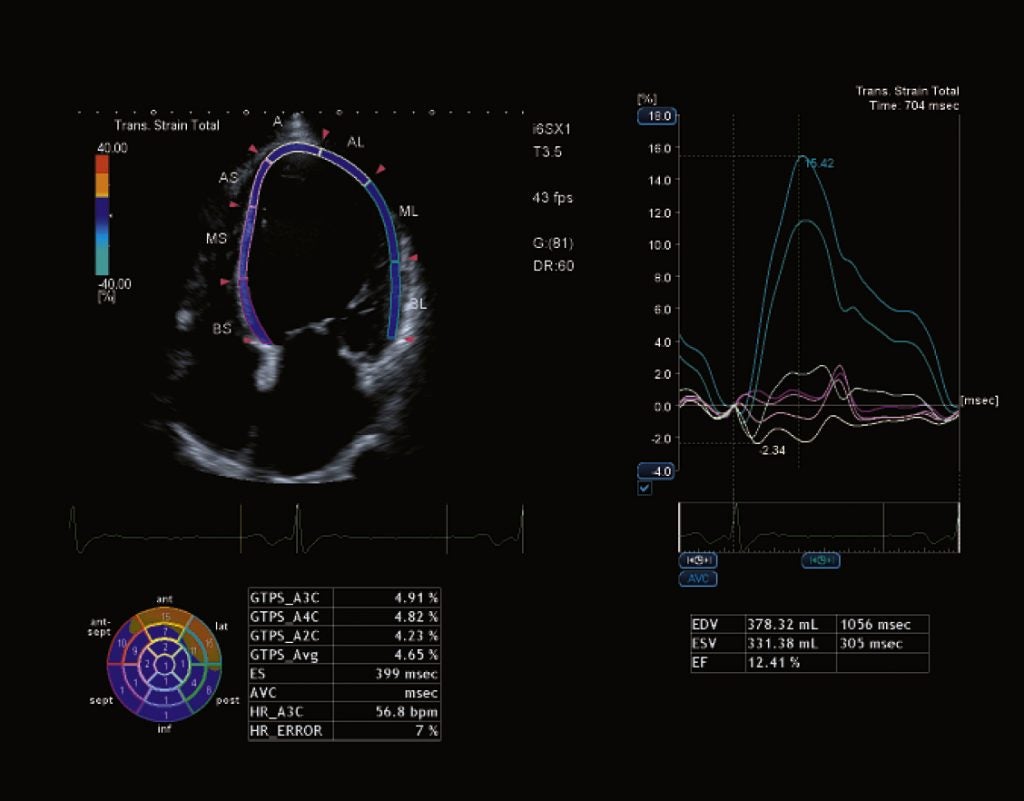Select the BL segment label on the echo image
Image resolution: width=1024 pixels, height=801 pixels.
click(418, 304)
